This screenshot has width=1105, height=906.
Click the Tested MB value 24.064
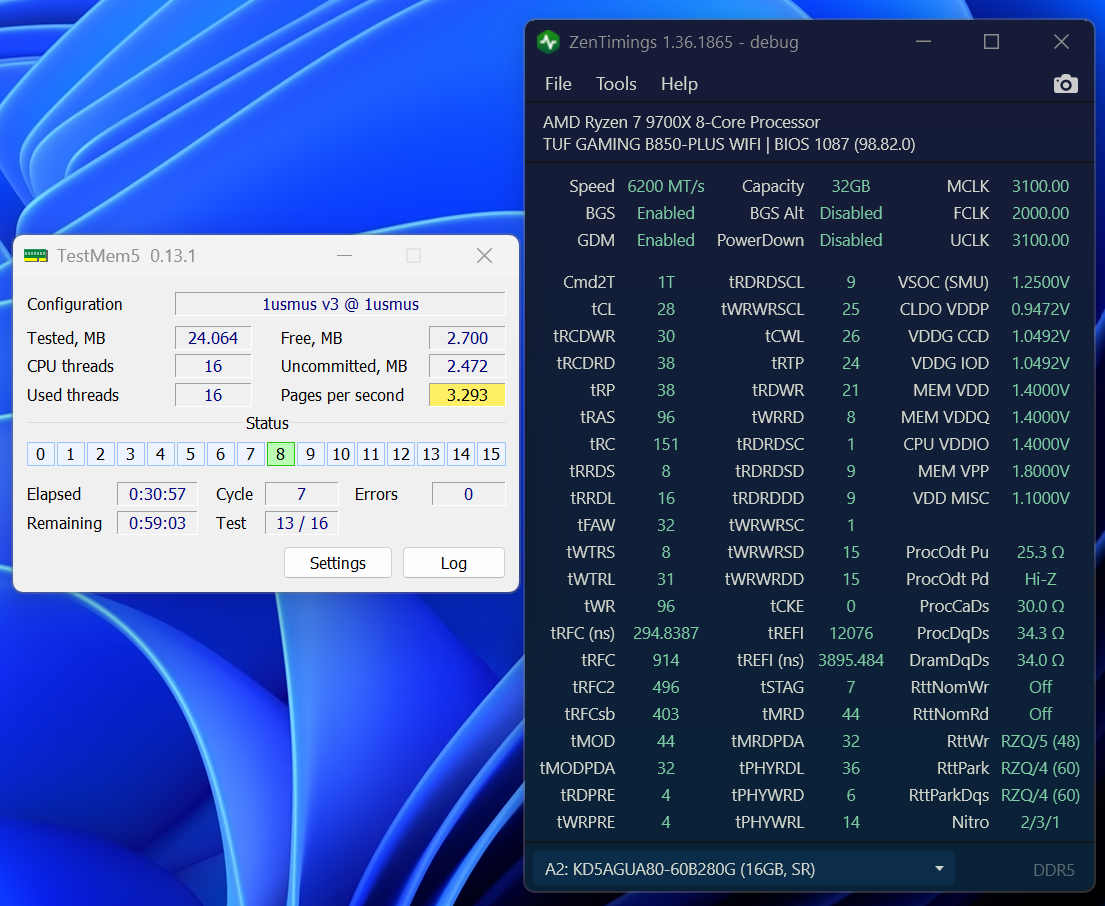pyautogui.click(x=213, y=338)
